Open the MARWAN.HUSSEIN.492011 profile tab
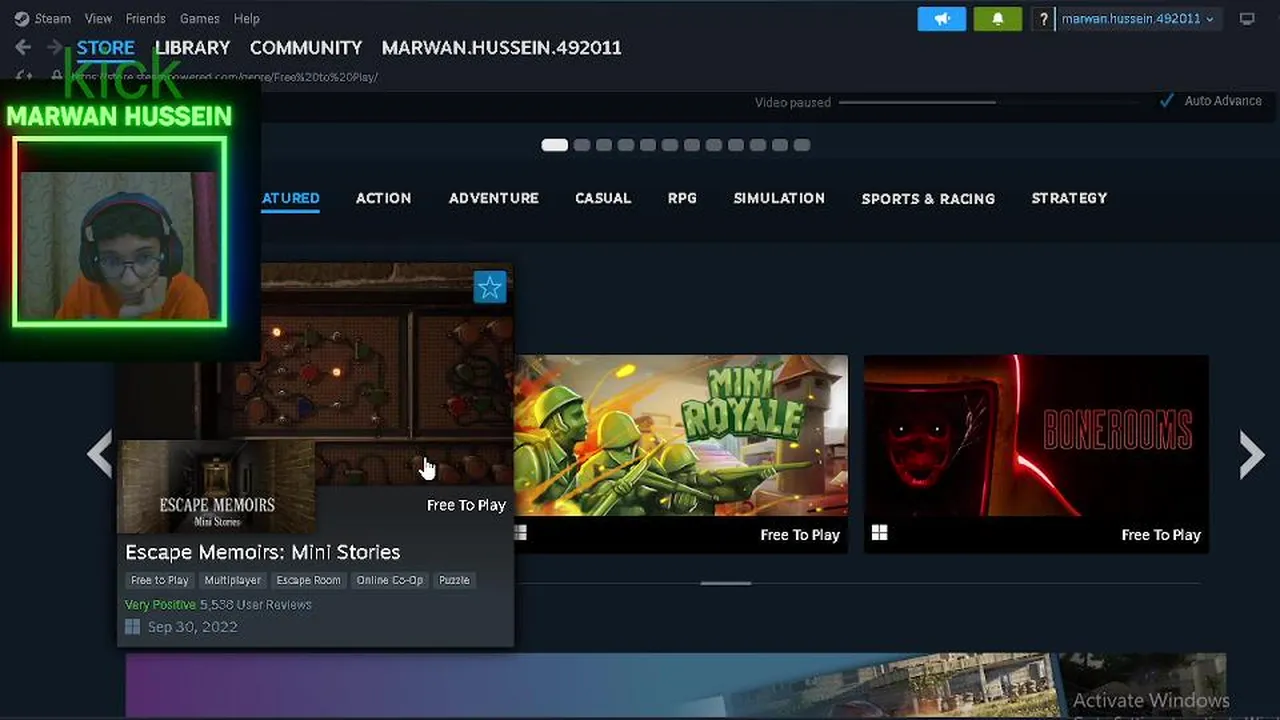The width and height of the screenshot is (1280, 720). (501, 48)
